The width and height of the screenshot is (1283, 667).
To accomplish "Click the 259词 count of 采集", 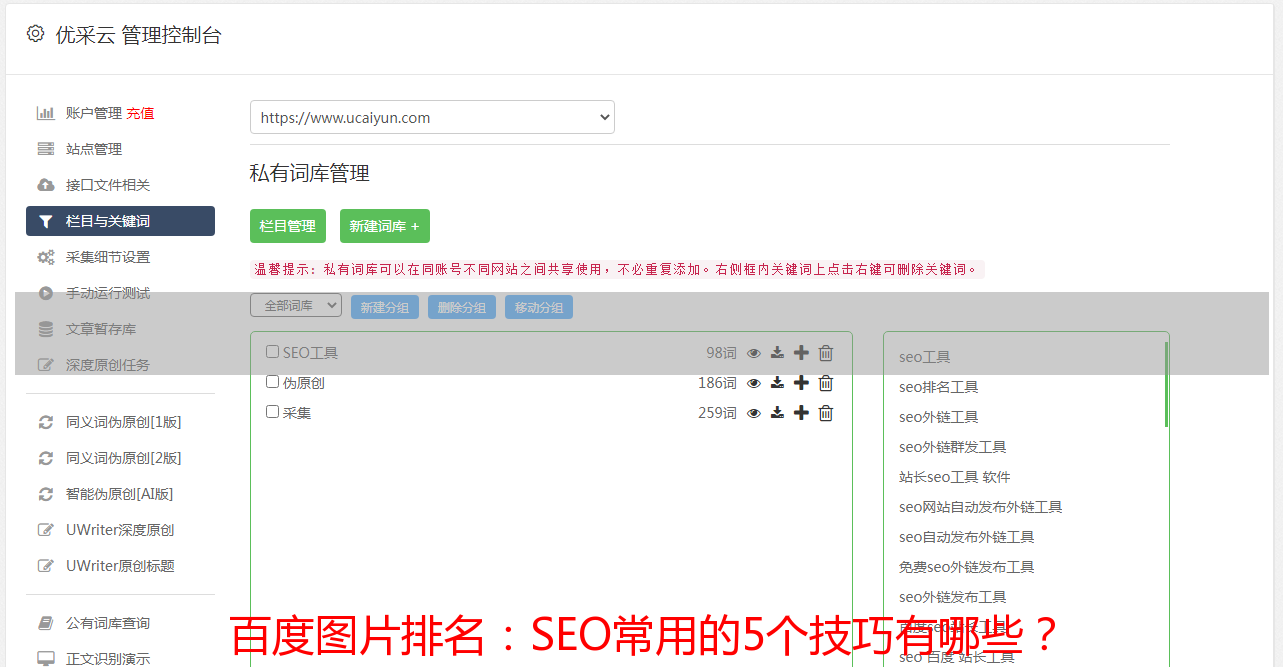I will click(717, 413).
